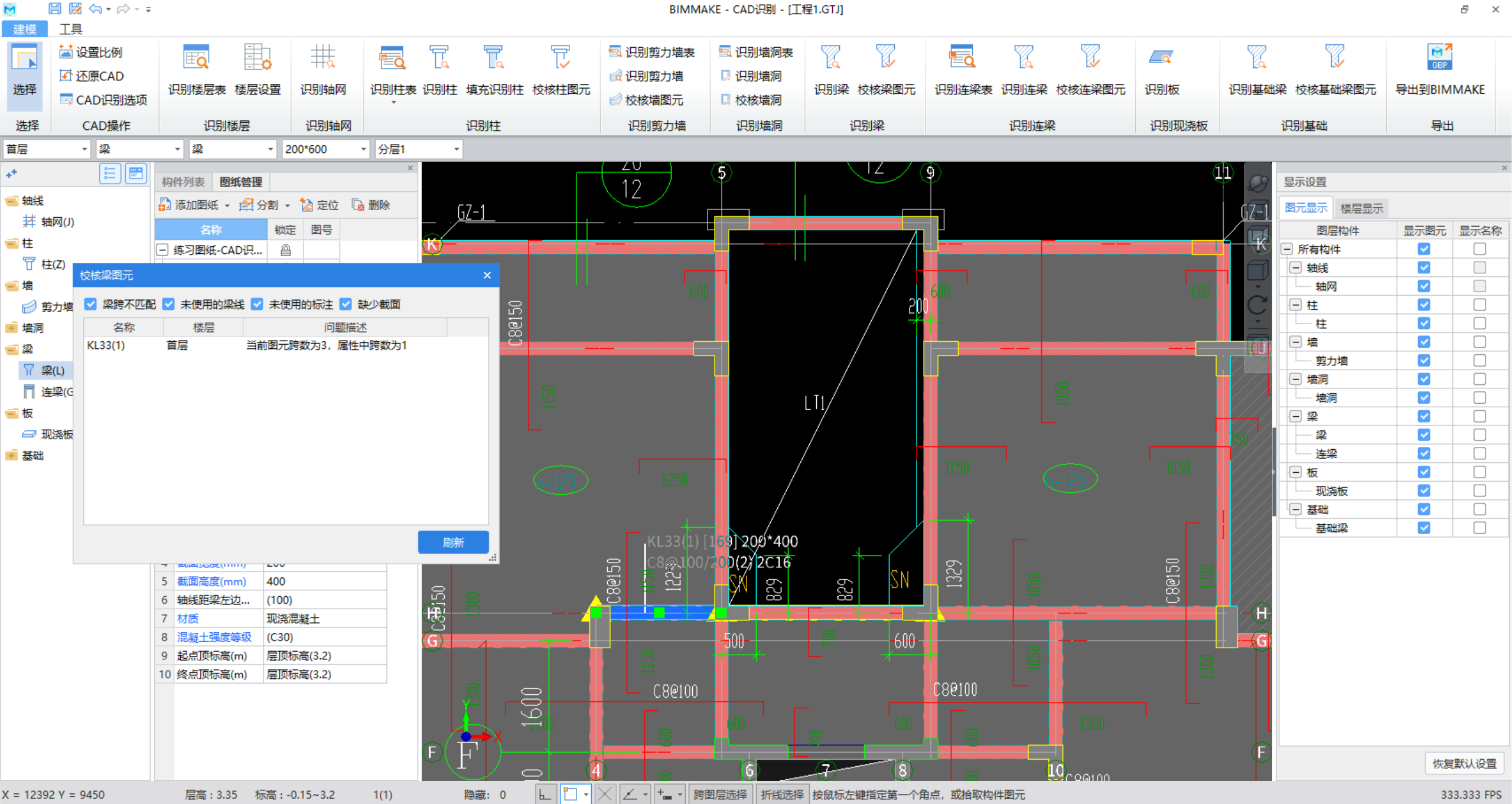Click 材质 property link
Image resolution: width=1512 pixels, height=804 pixels.
(x=188, y=619)
